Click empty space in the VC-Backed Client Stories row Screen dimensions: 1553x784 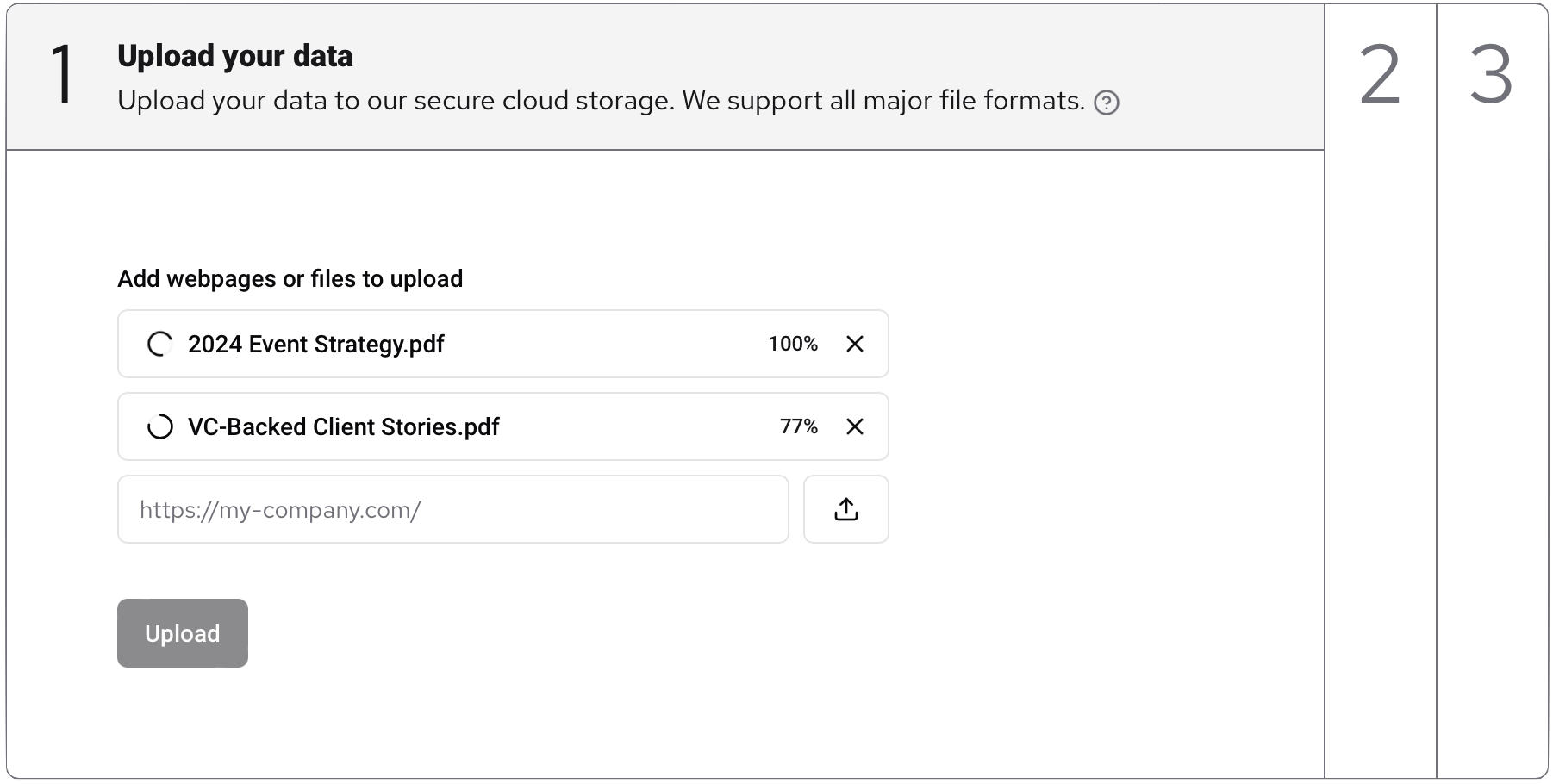point(638,426)
